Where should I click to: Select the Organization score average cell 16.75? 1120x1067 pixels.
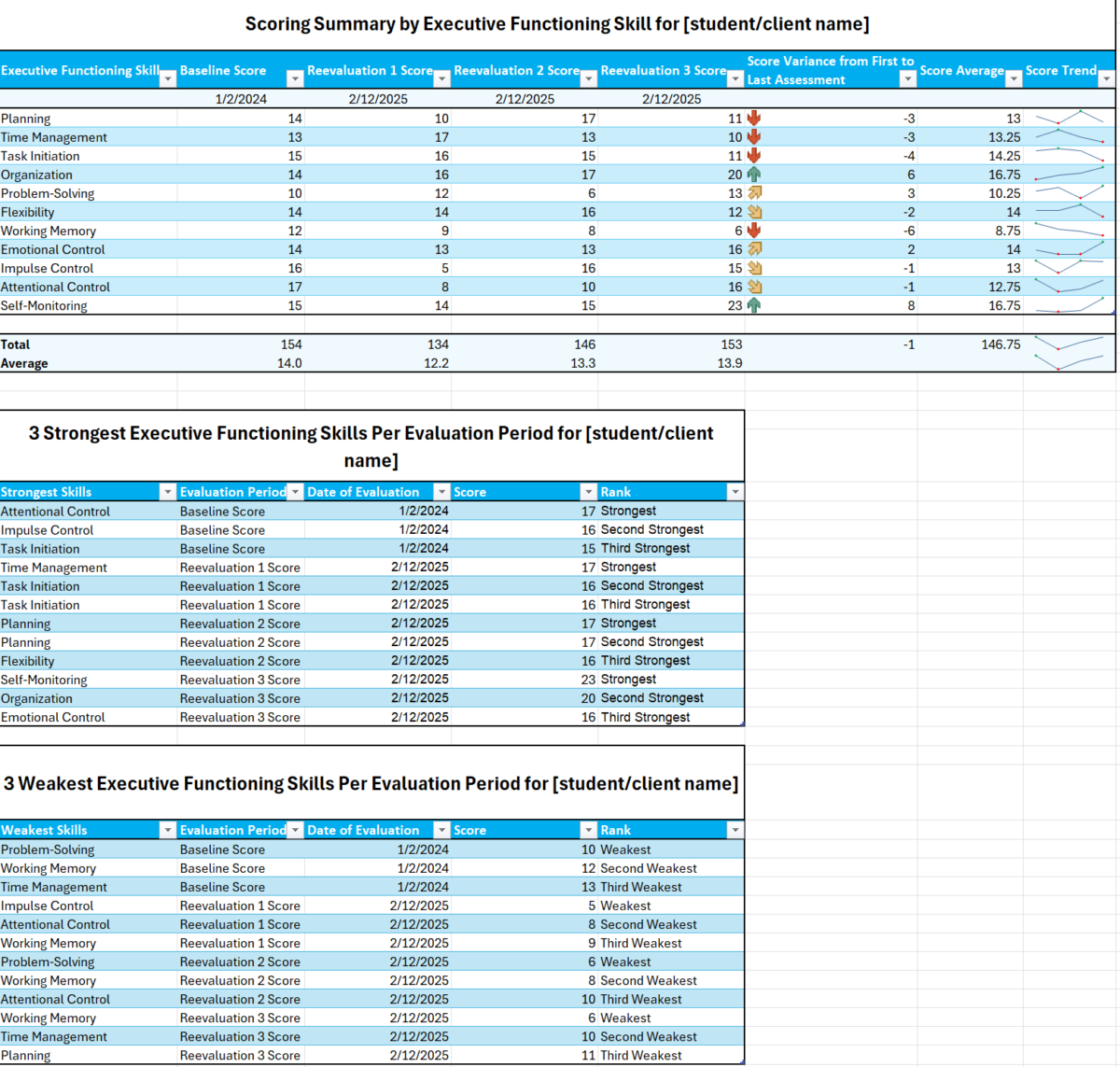tap(971, 175)
